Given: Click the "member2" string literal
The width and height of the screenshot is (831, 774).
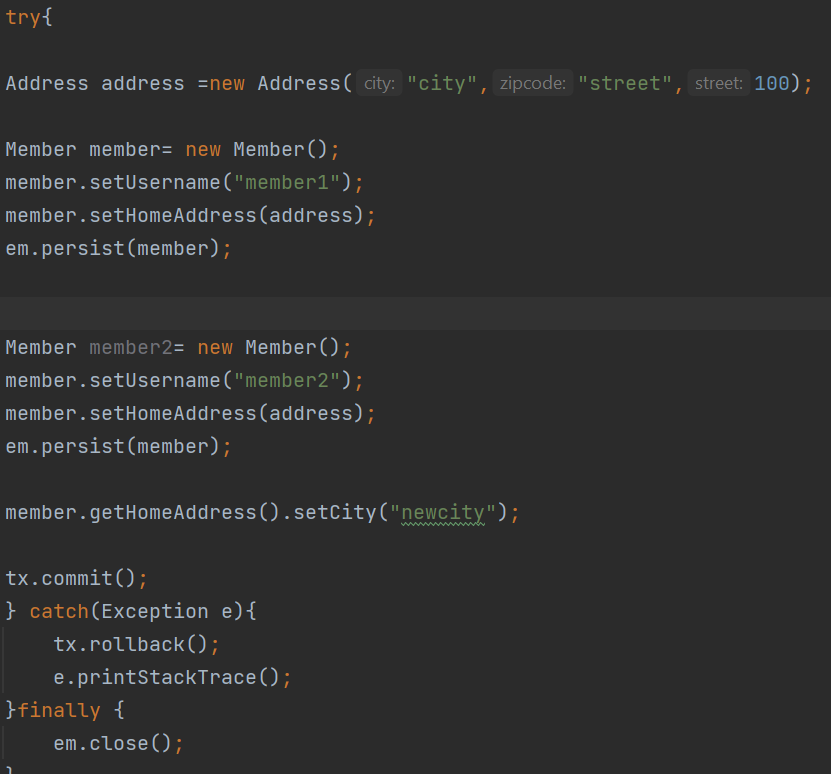Looking at the screenshot, I should click(x=287, y=381).
